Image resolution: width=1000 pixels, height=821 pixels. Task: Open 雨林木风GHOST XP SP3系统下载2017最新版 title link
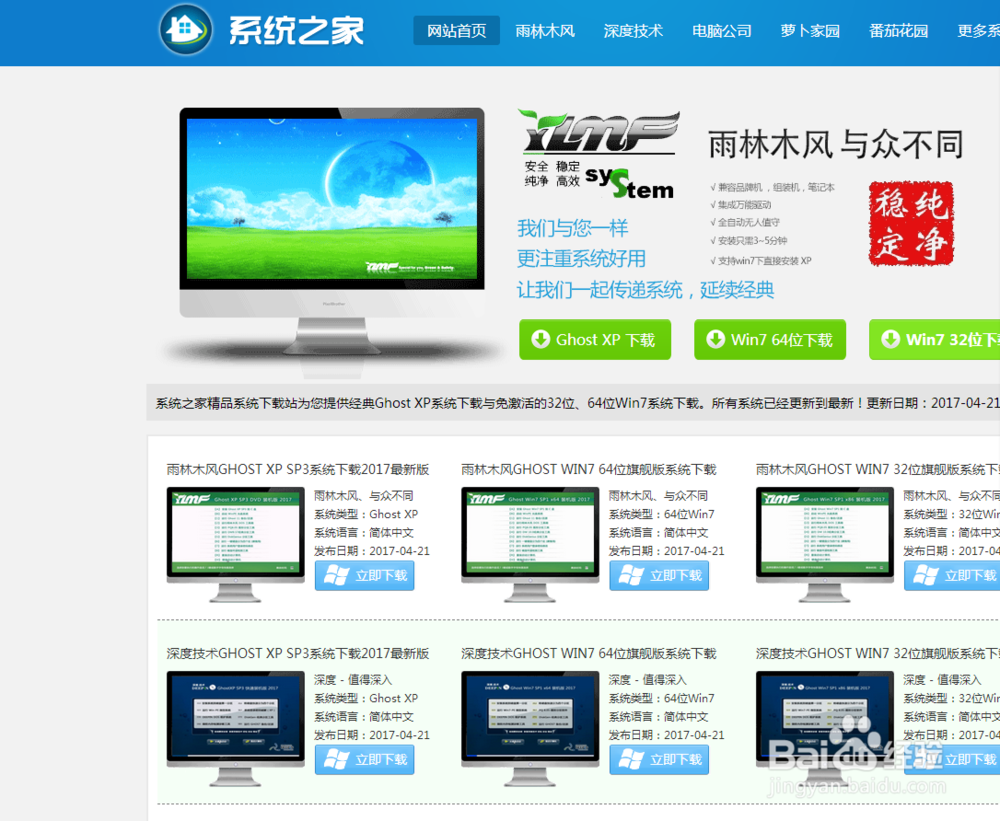(298, 470)
